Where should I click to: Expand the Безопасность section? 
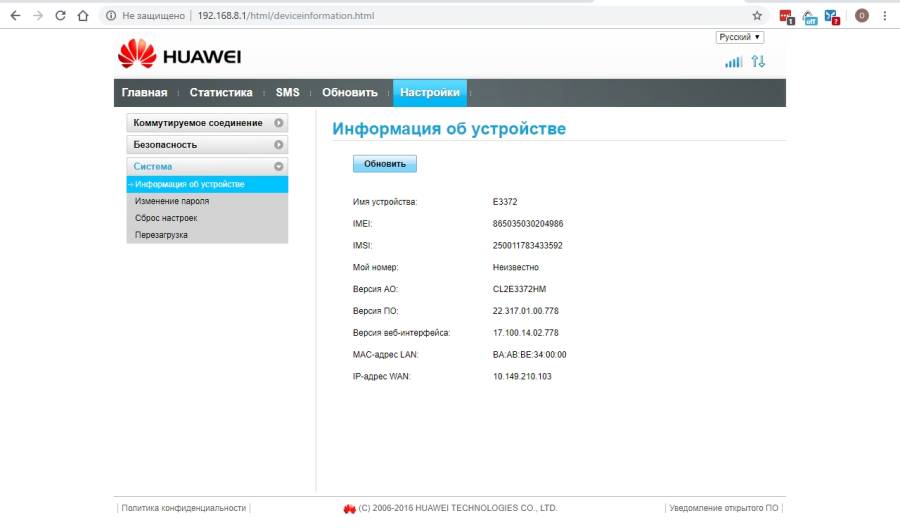(x=207, y=145)
